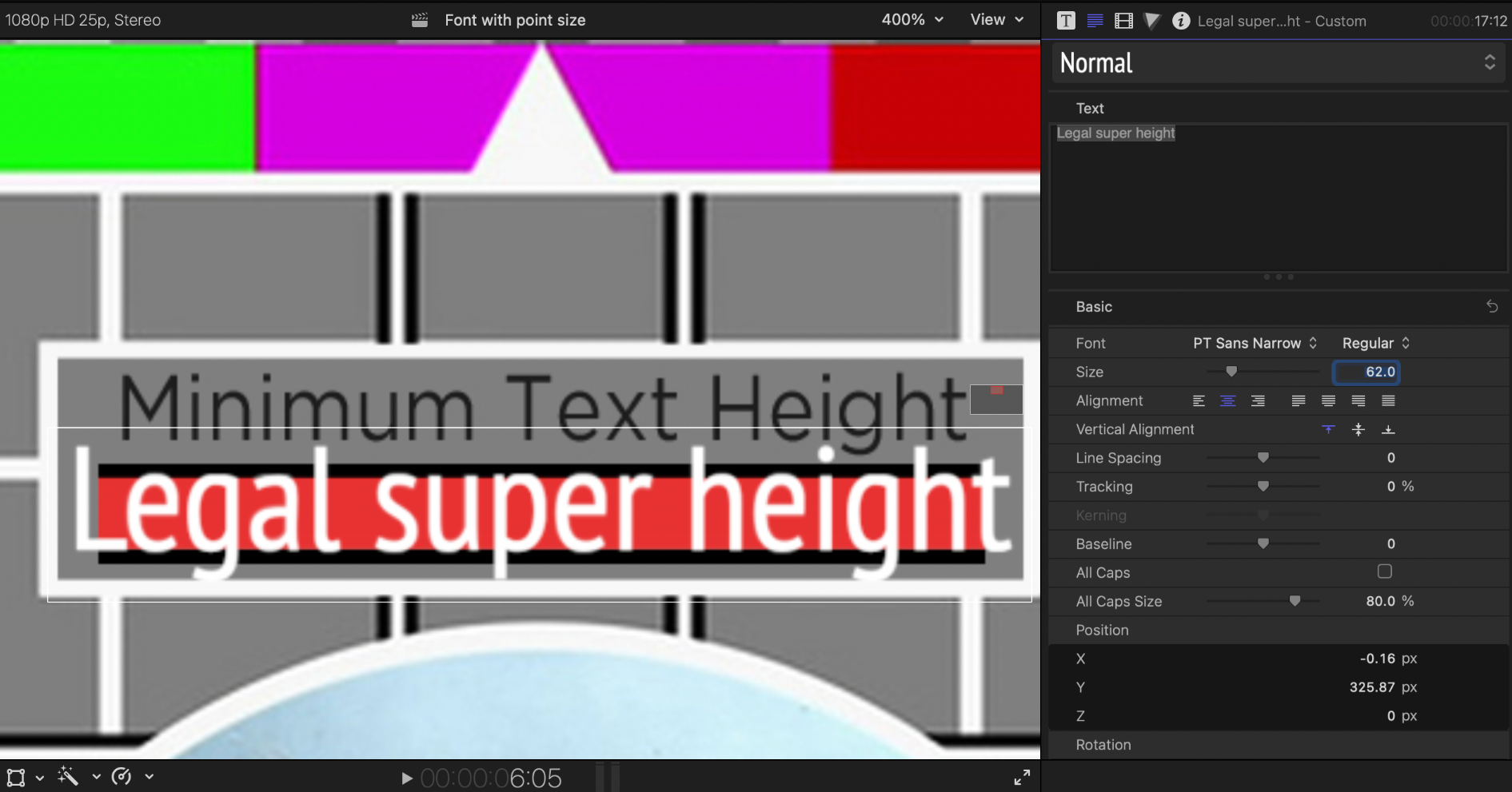1512x792 pixels.
Task: Play the viewer clip
Action: click(x=406, y=778)
